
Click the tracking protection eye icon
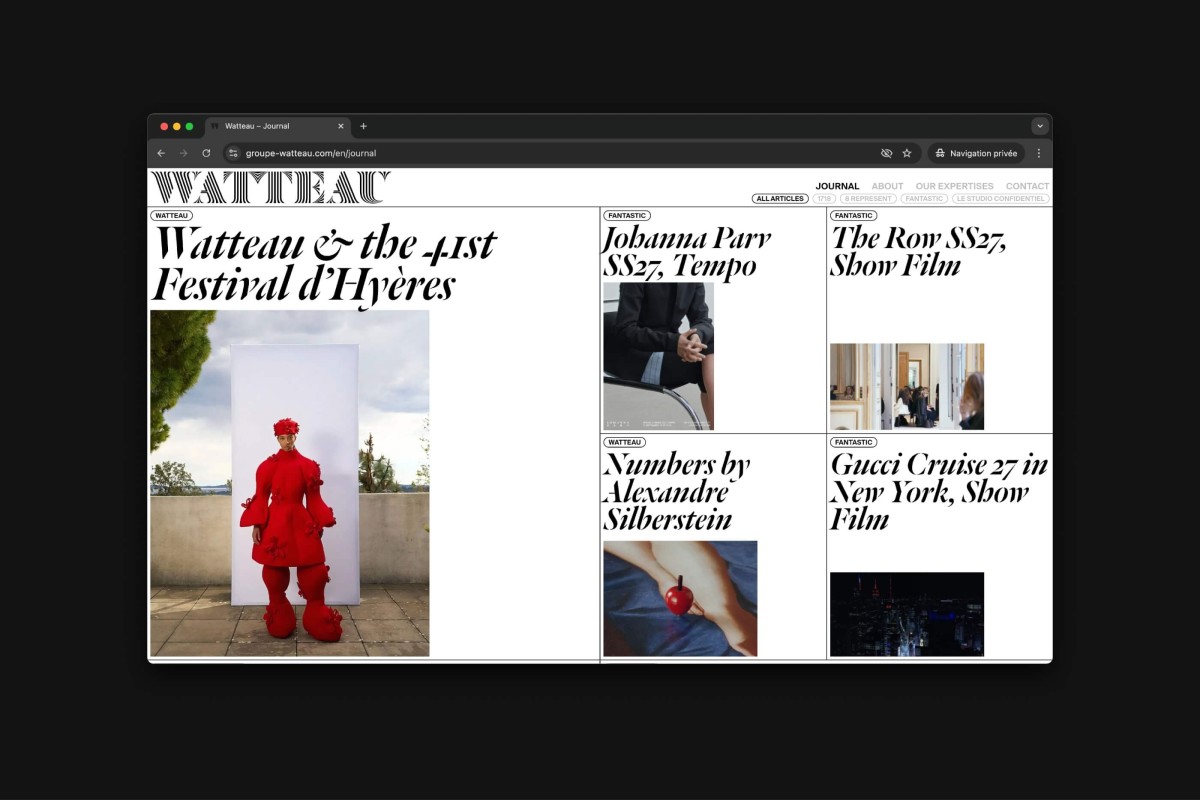point(886,153)
